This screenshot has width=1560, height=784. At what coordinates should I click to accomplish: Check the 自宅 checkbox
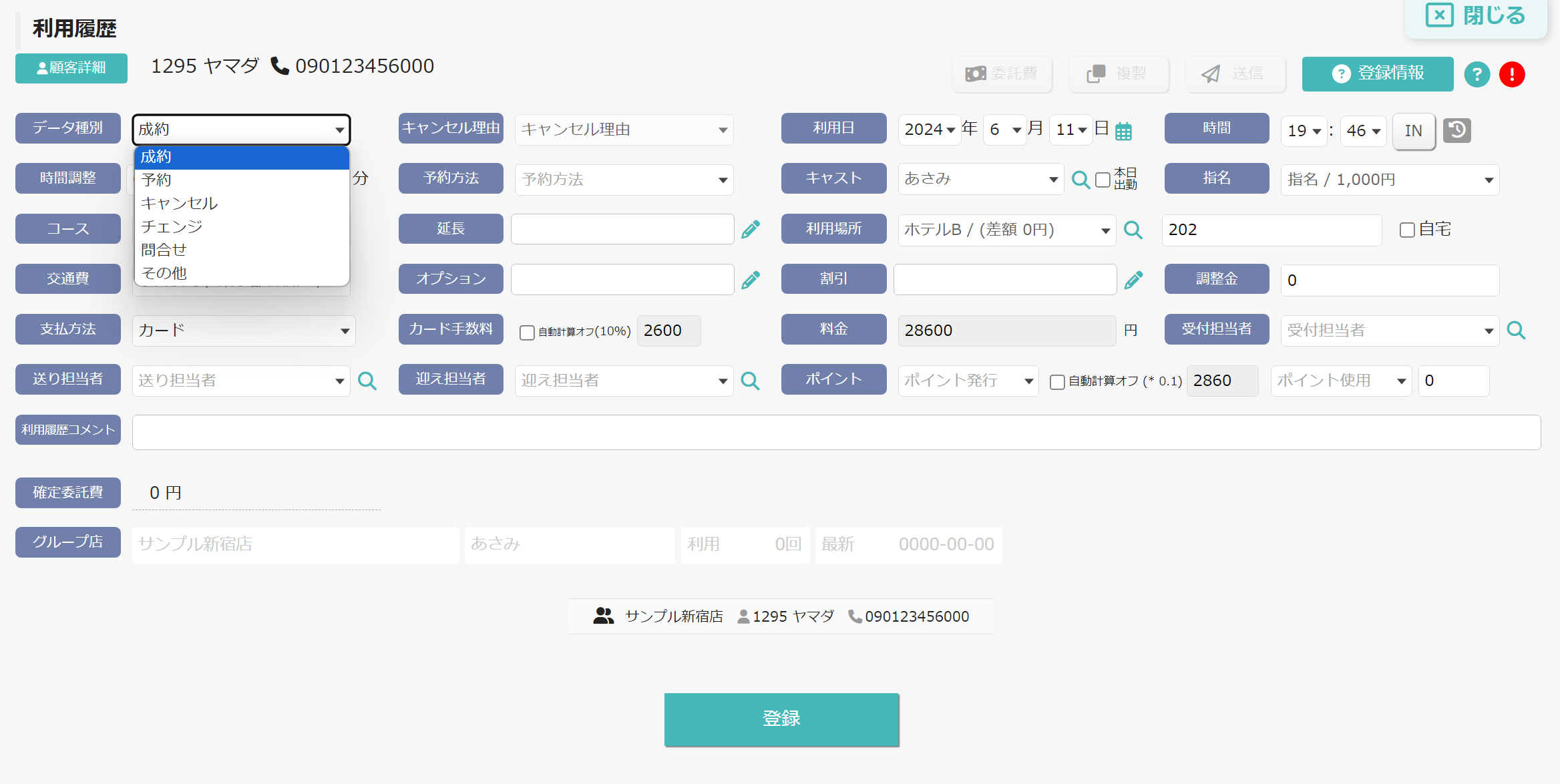coord(1407,230)
